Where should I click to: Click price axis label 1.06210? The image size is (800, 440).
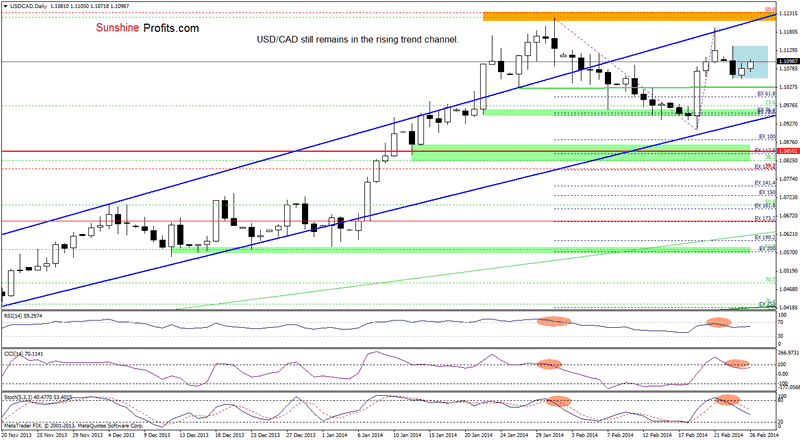[789, 234]
